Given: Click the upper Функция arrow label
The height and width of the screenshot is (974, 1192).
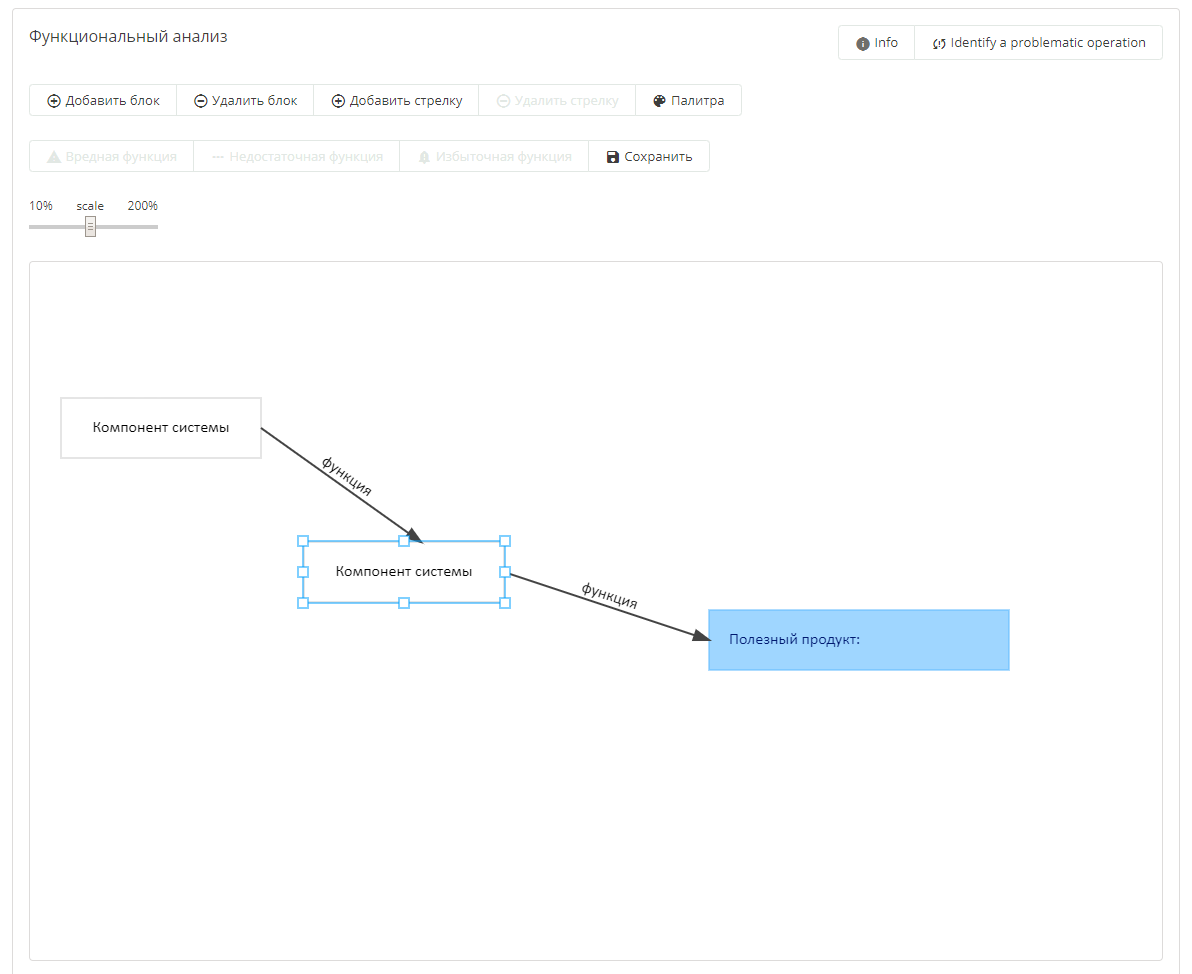Looking at the screenshot, I should 347,476.
